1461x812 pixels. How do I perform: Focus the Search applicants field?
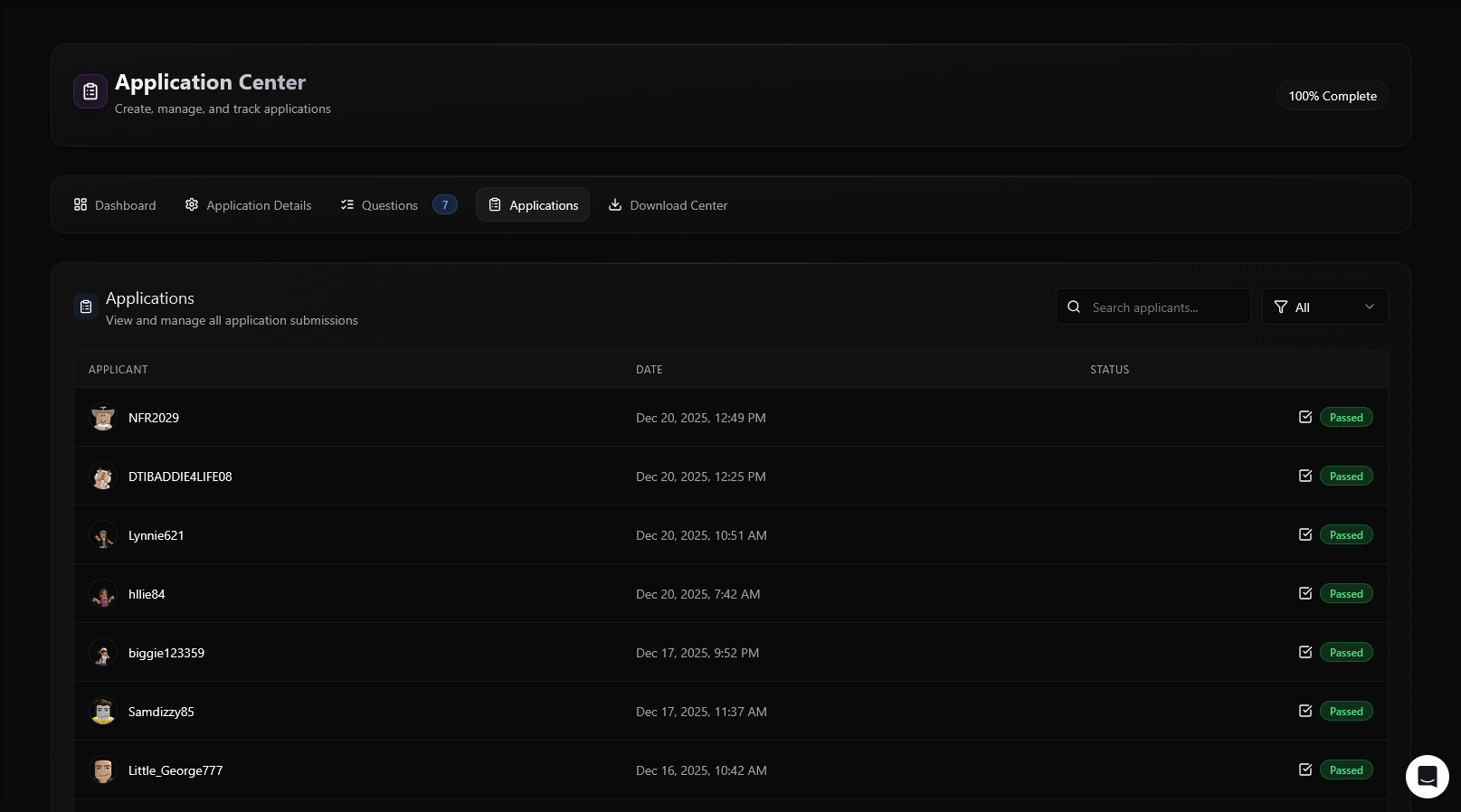[x=1163, y=307]
